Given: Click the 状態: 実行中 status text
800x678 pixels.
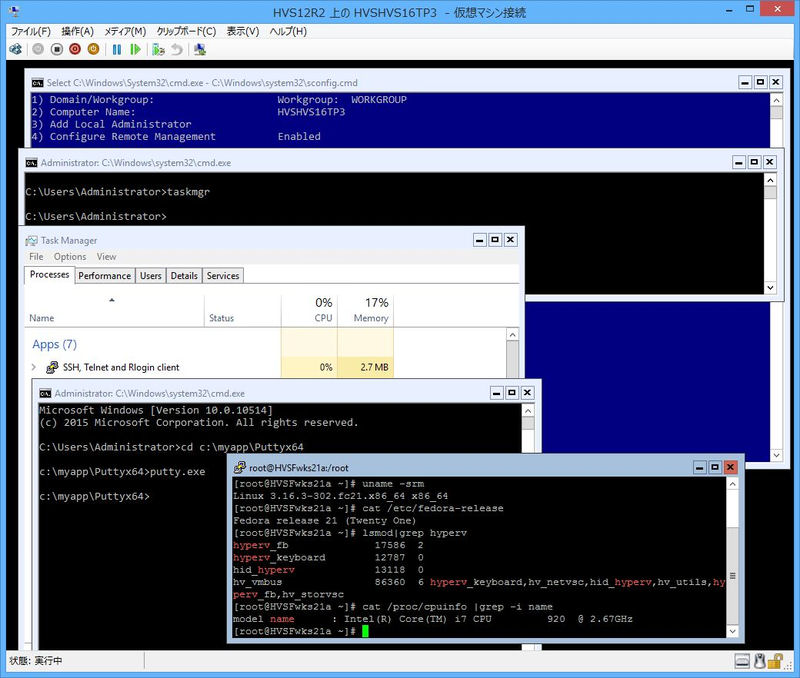Looking at the screenshot, I should [x=36, y=661].
